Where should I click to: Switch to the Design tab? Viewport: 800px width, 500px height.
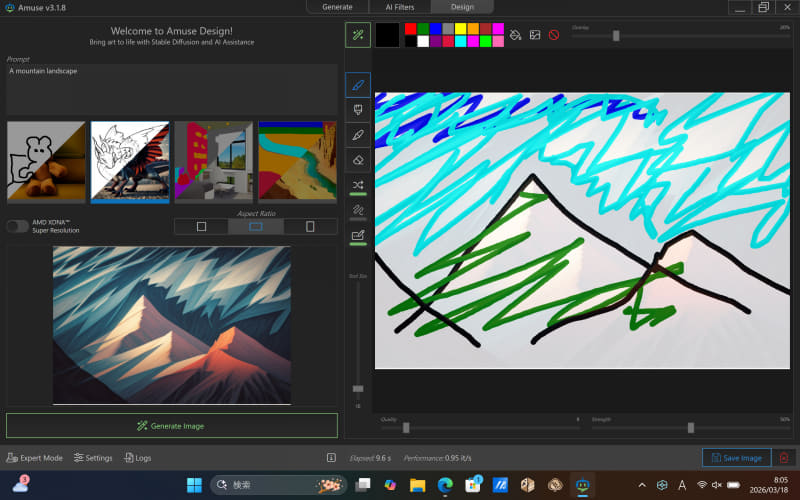click(462, 7)
